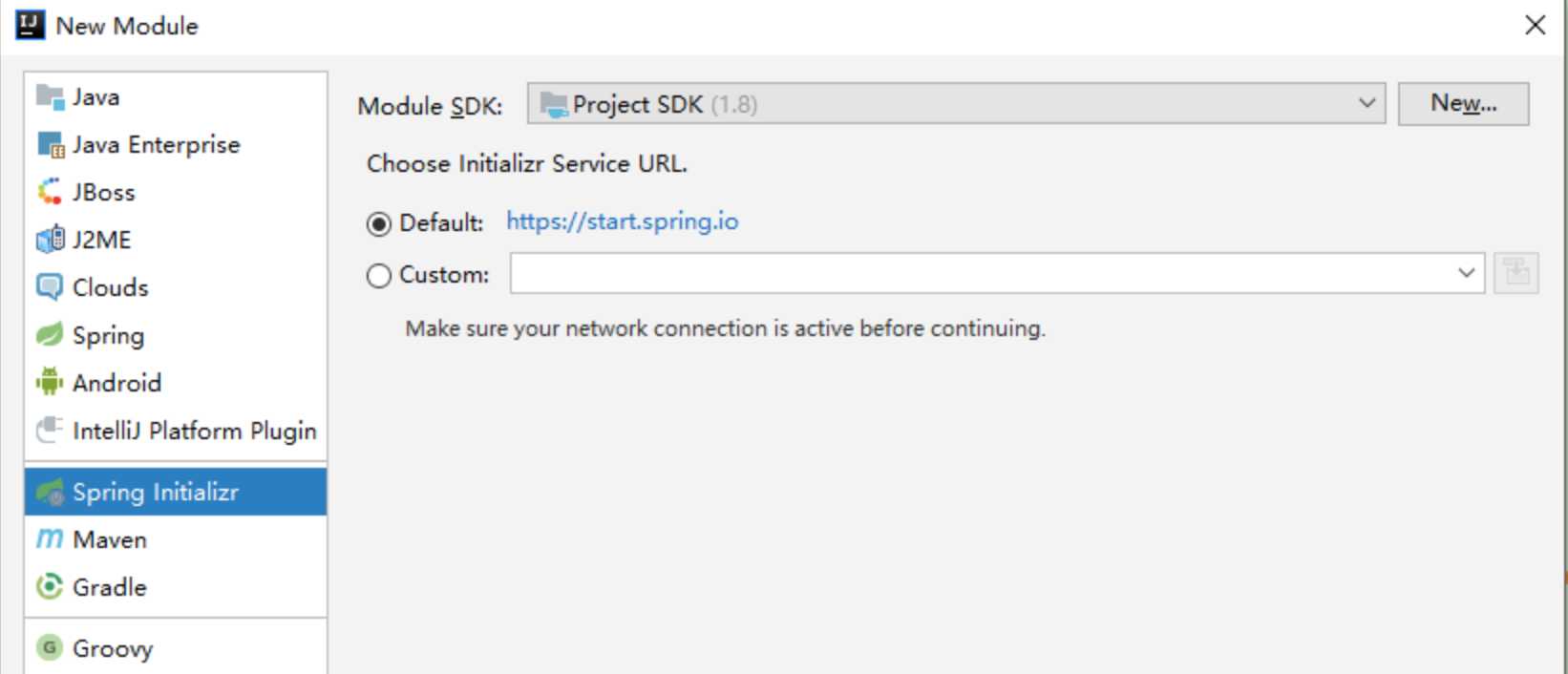Choose the J2ME module icon
The image size is (1568, 674).
click(x=50, y=240)
